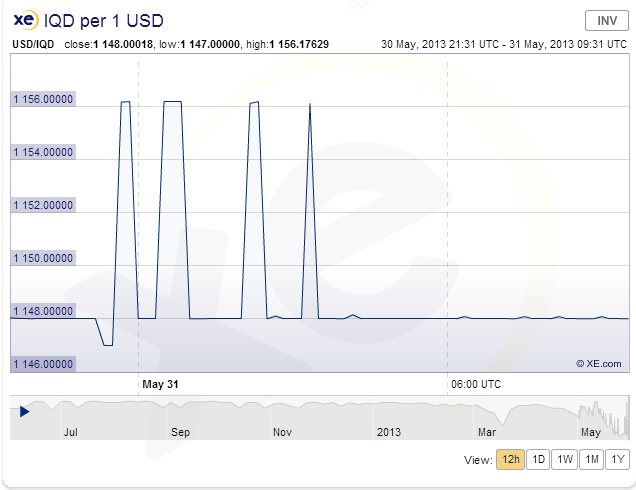Click the IQD per 1 USD title
636x490 pixels.
pyautogui.click(x=103, y=21)
